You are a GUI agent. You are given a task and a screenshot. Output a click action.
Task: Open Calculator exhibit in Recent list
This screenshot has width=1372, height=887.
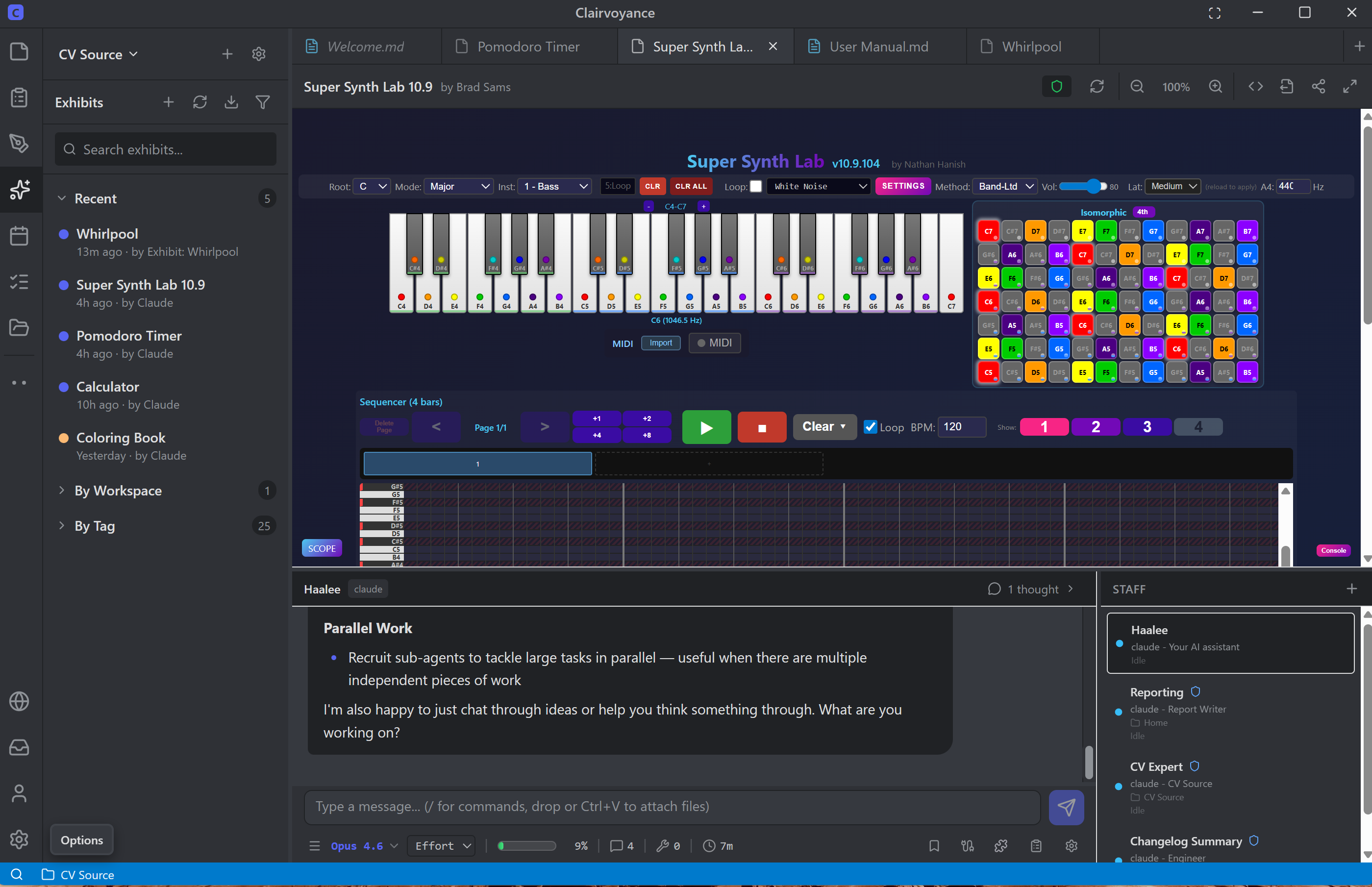[165, 395]
